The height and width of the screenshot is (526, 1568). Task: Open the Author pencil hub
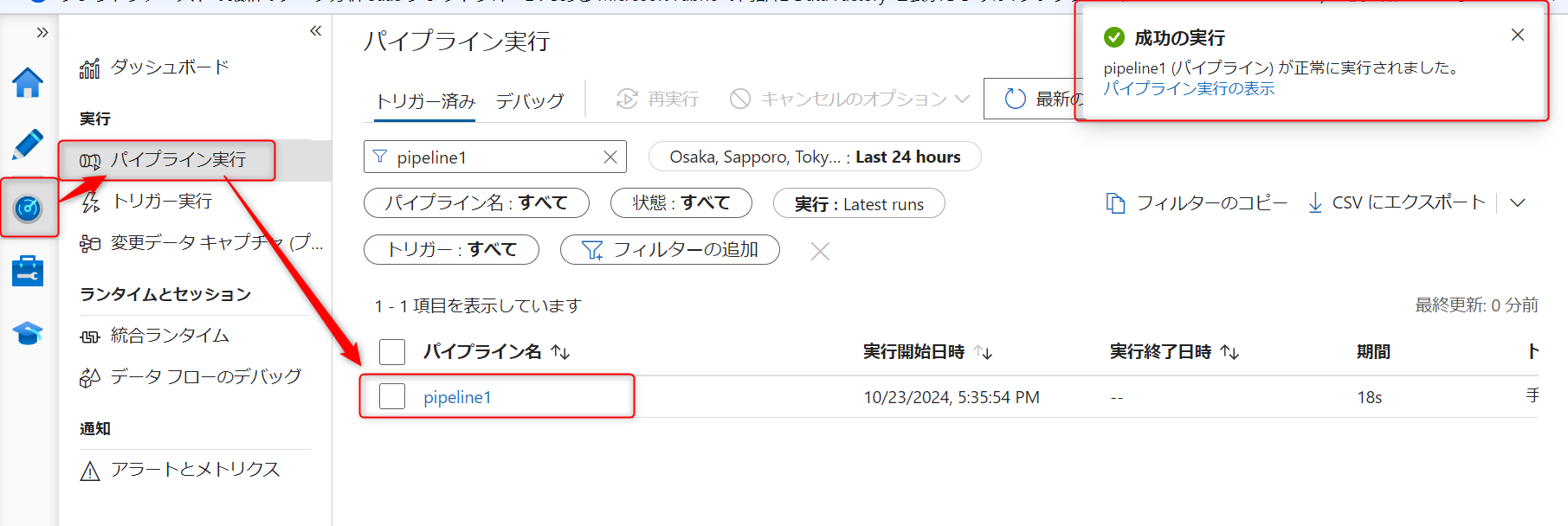(x=28, y=144)
